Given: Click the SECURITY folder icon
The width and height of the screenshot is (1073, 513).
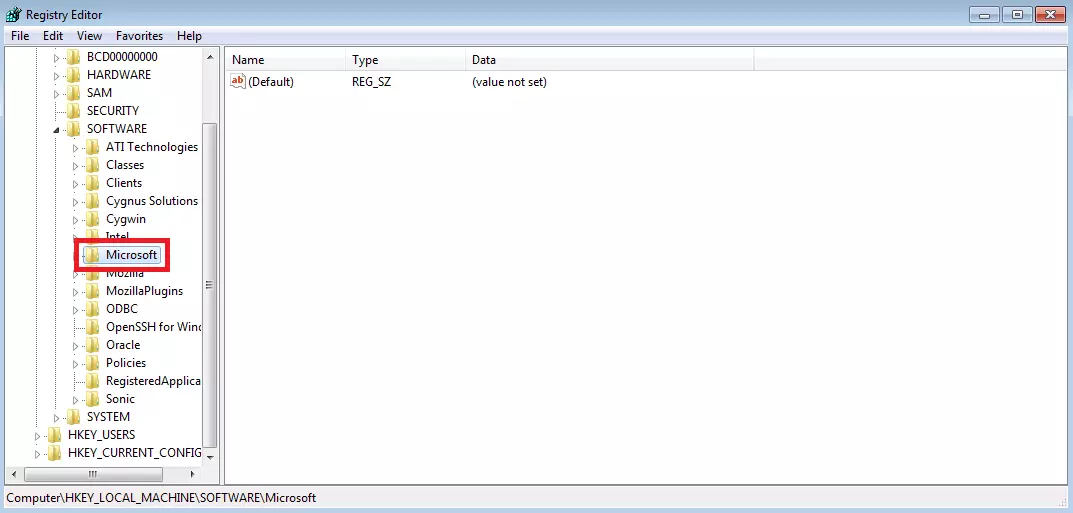Looking at the screenshot, I should point(74,111).
